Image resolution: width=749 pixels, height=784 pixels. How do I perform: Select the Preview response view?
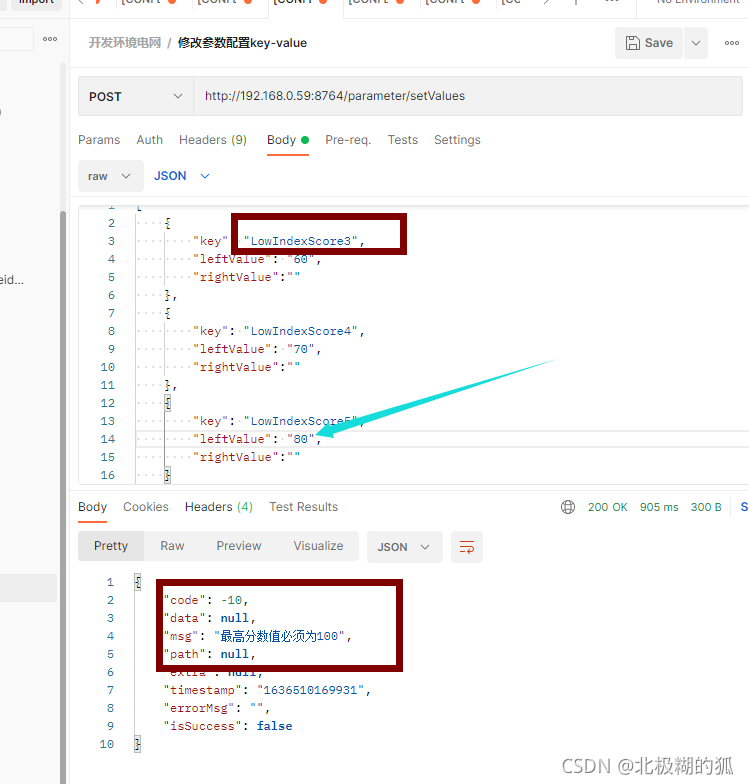click(x=238, y=546)
